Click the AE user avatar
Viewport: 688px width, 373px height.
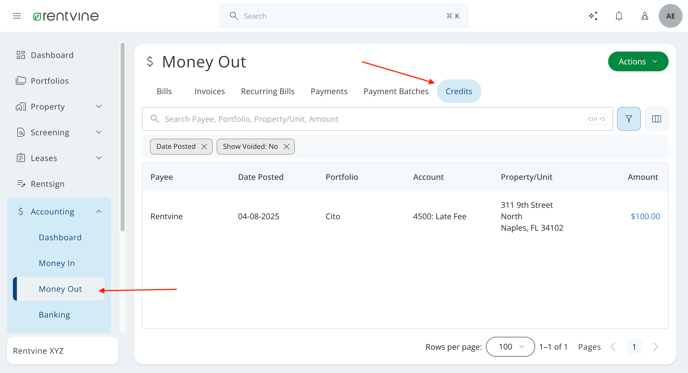[x=670, y=16]
